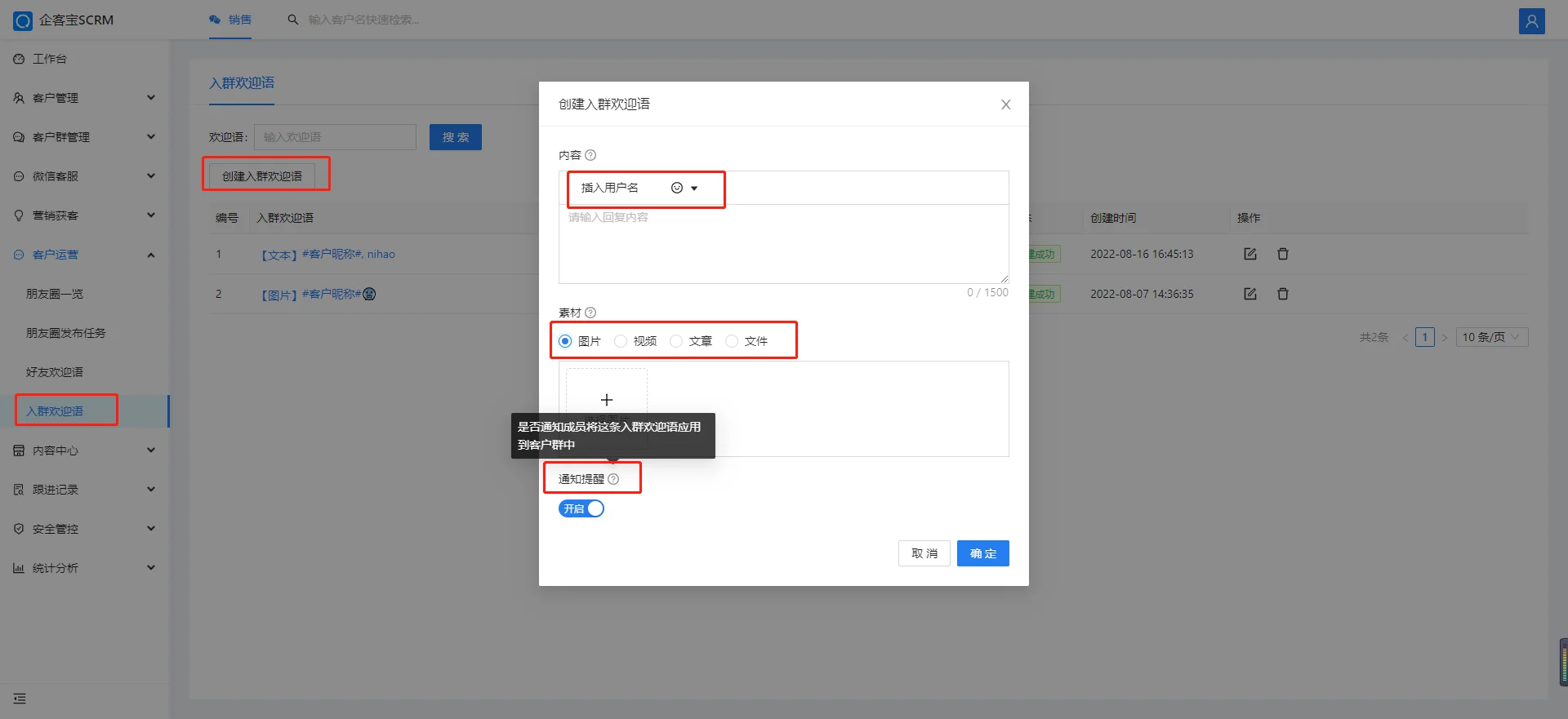The height and width of the screenshot is (719, 1568).
Task: Expand the 客户管理 menu chevron
Action: pyautogui.click(x=151, y=98)
